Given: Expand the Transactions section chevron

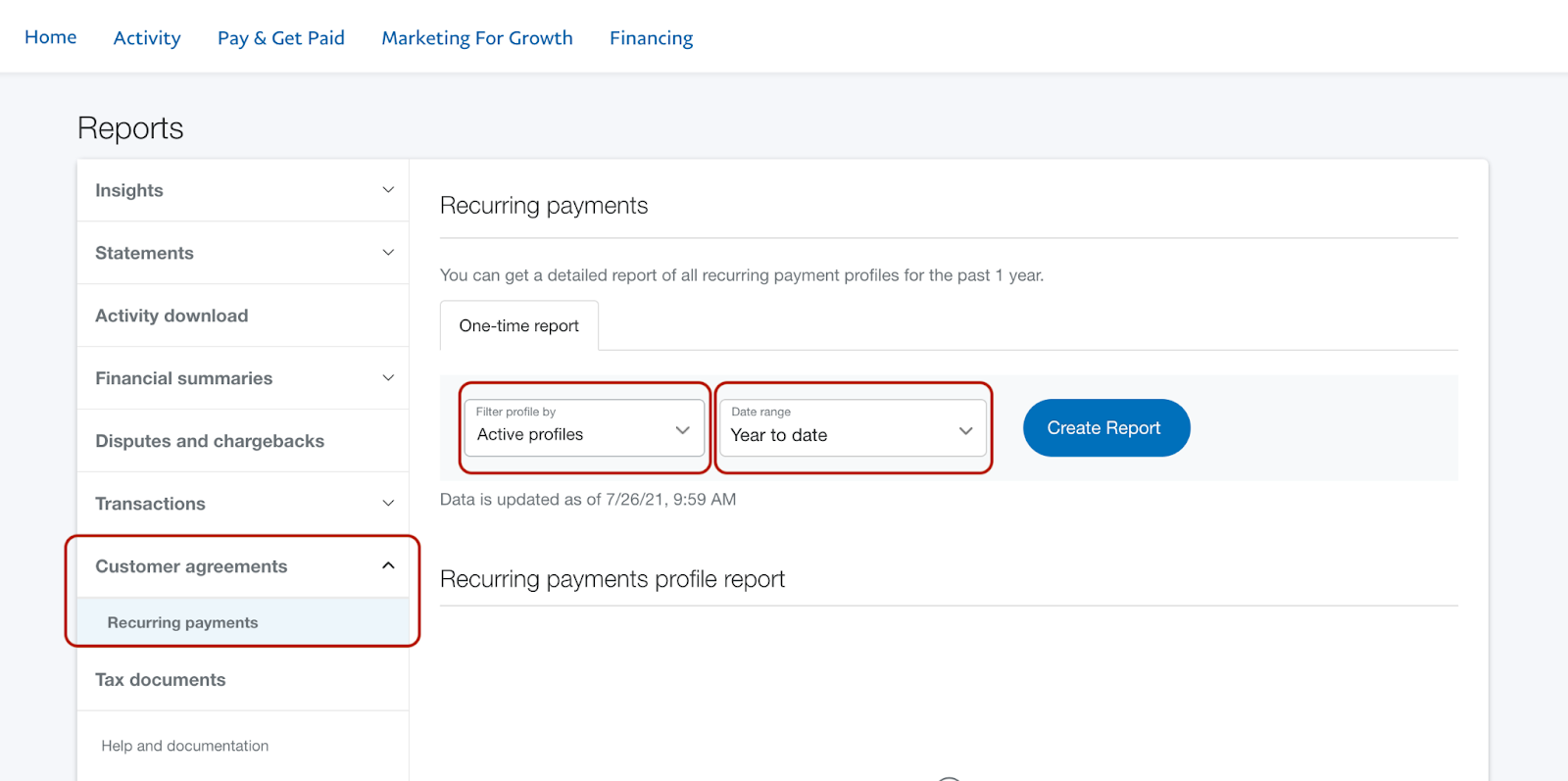Looking at the screenshot, I should click(388, 504).
